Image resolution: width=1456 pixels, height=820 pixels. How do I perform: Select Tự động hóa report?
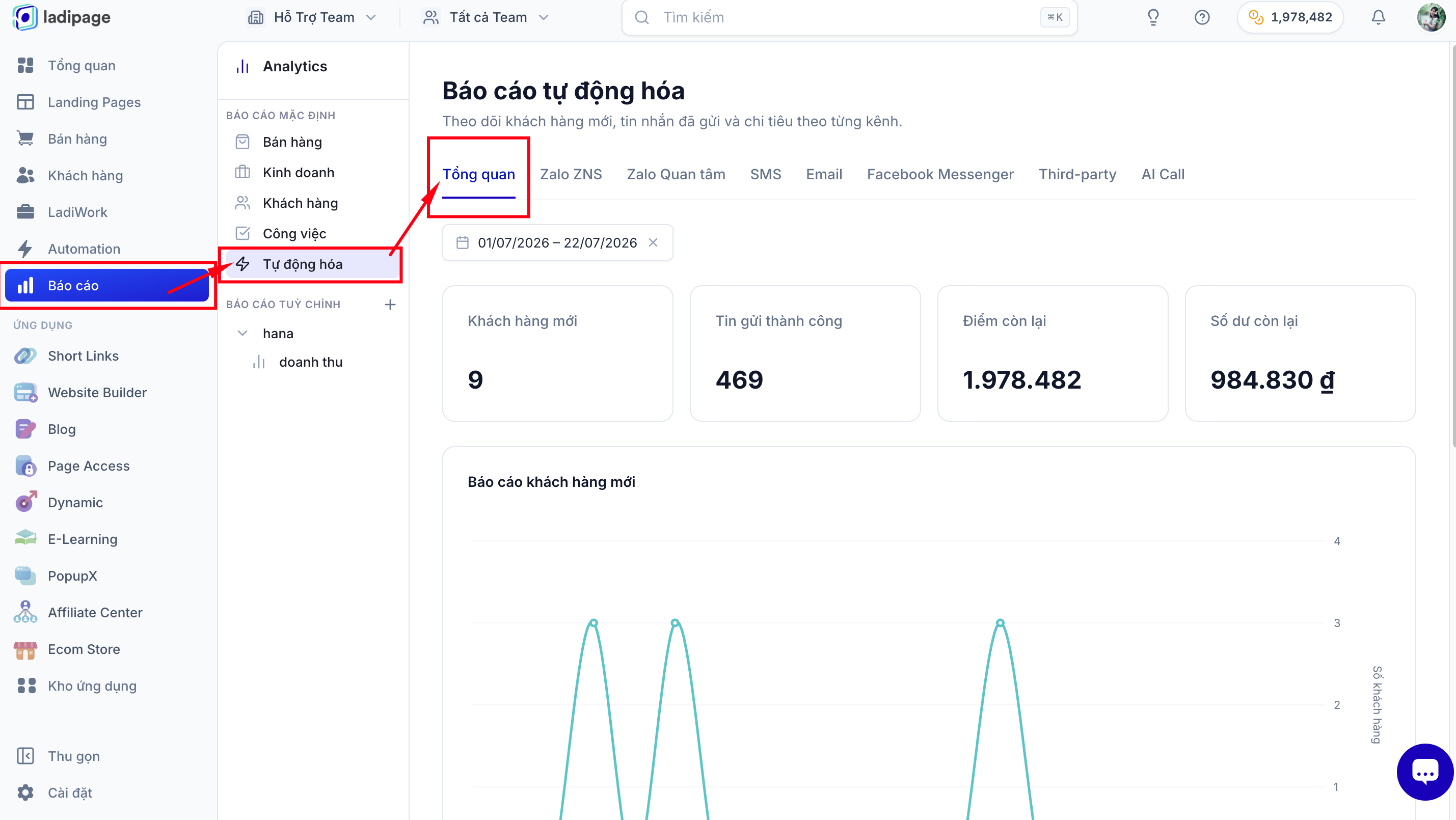click(x=313, y=264)
